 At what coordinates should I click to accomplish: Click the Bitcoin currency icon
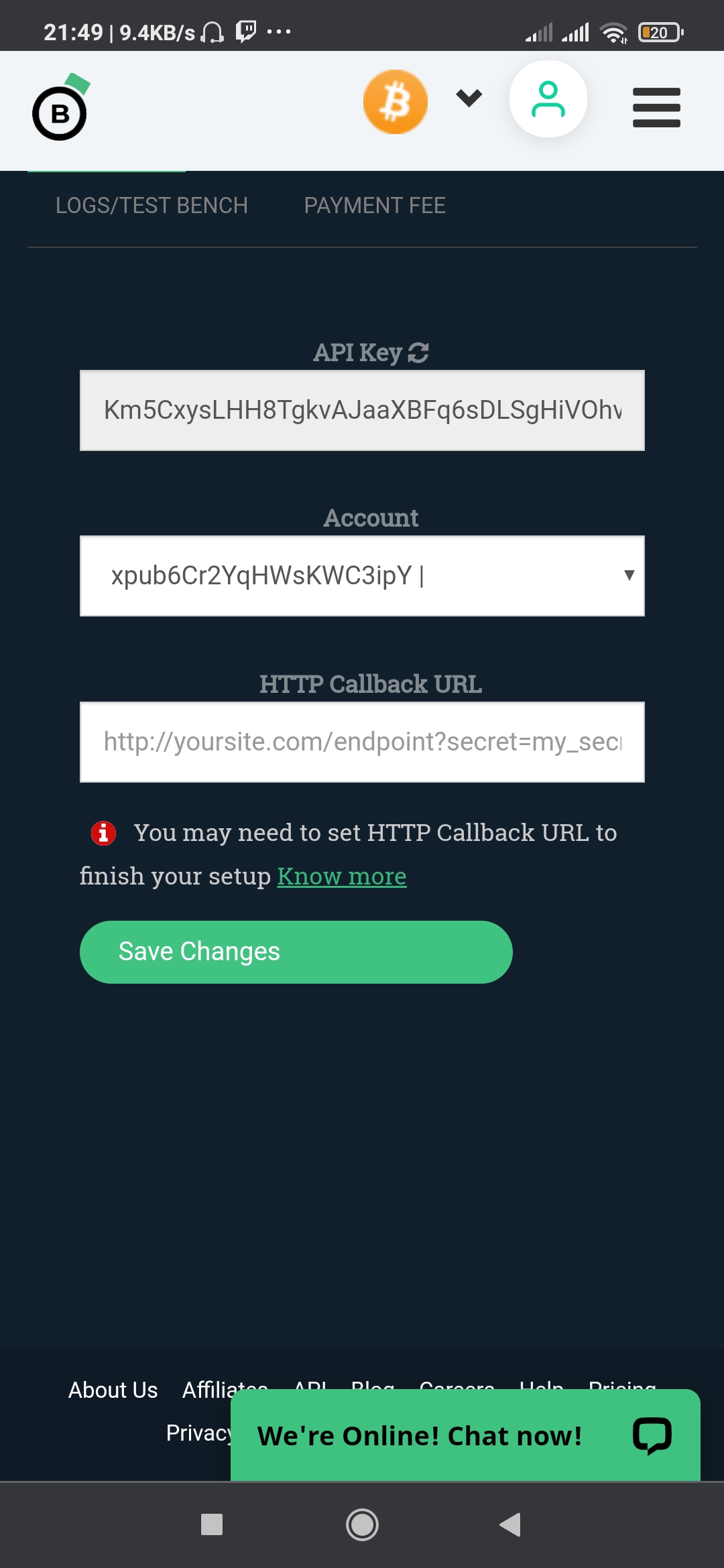pyautogui.click(x=395, y=101)
